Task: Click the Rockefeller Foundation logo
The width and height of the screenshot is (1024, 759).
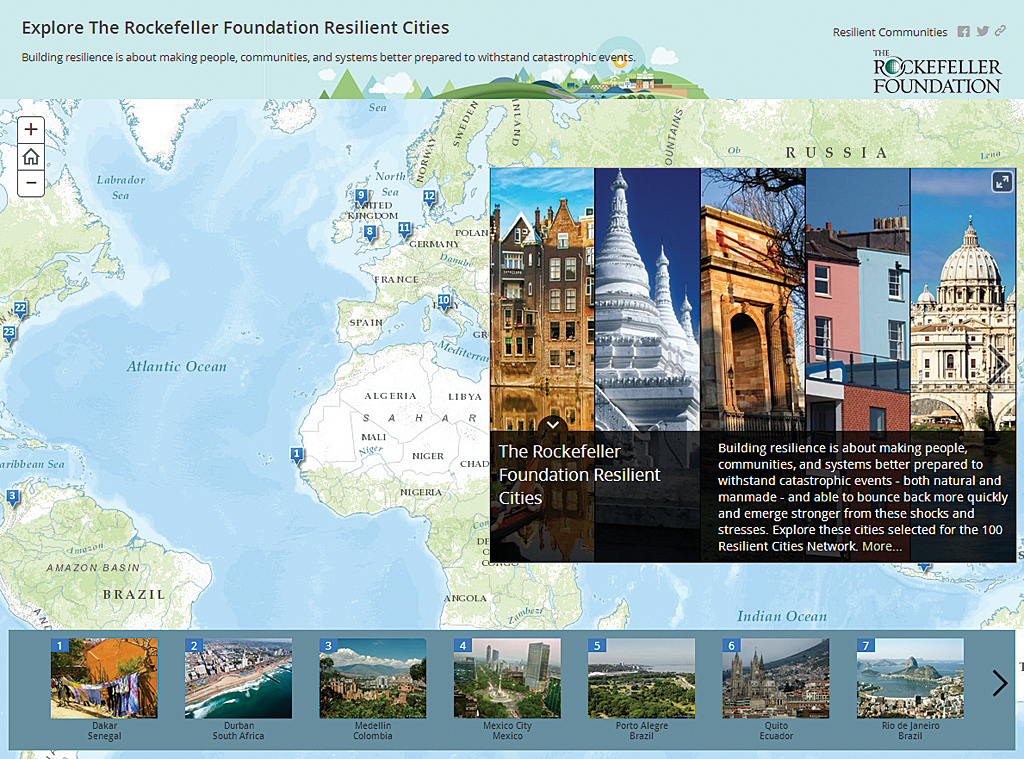Action: click(936, 72)
